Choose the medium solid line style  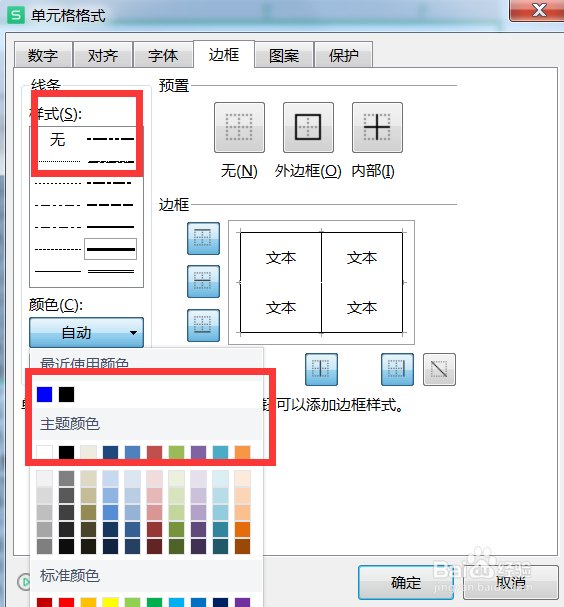[110, 227]
